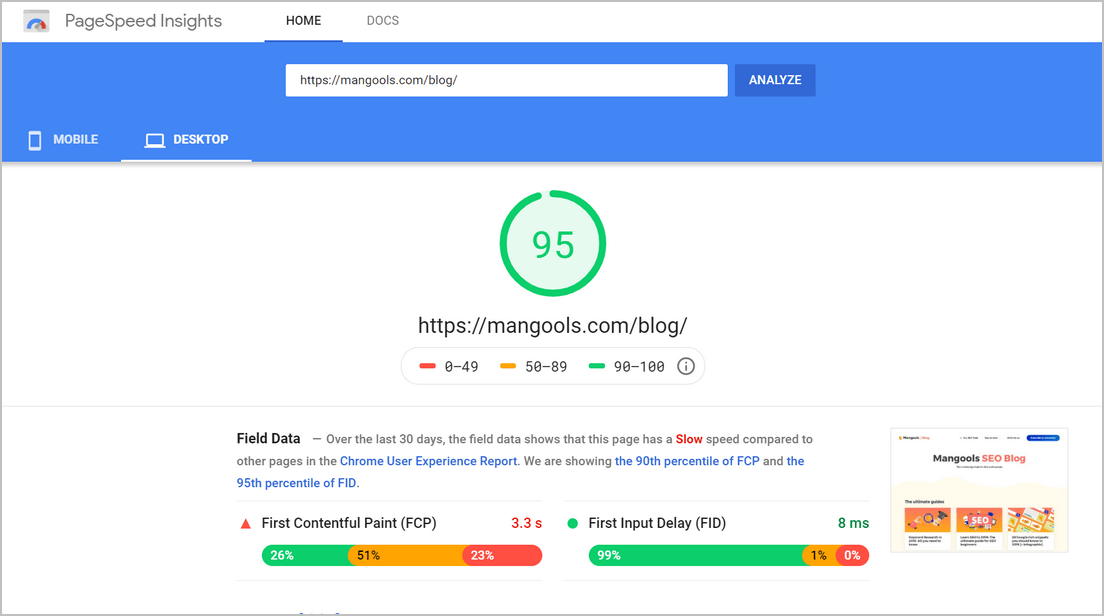Click the PageSpeed Insights title text
Viewport: 1104px width, 616px height.
point(143,21)
